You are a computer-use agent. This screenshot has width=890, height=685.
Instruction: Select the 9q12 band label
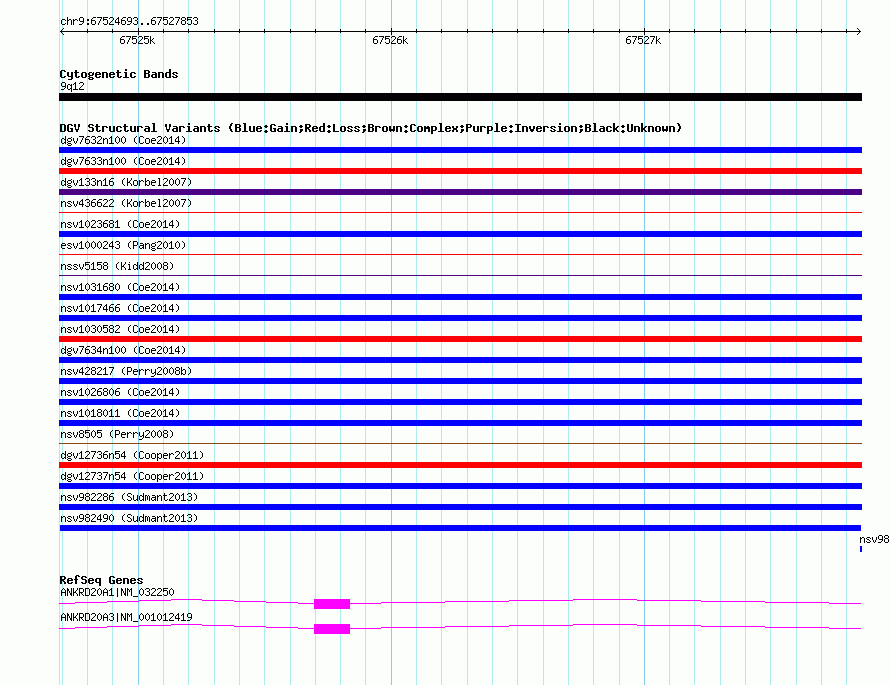(72, 86)
